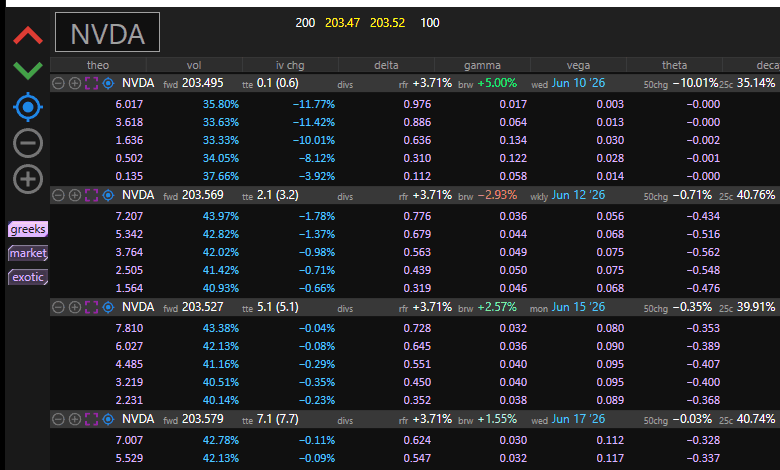Switch to the market tab
Screen dimensions: 780x470
pyautogui.click(x=28, y=253)
